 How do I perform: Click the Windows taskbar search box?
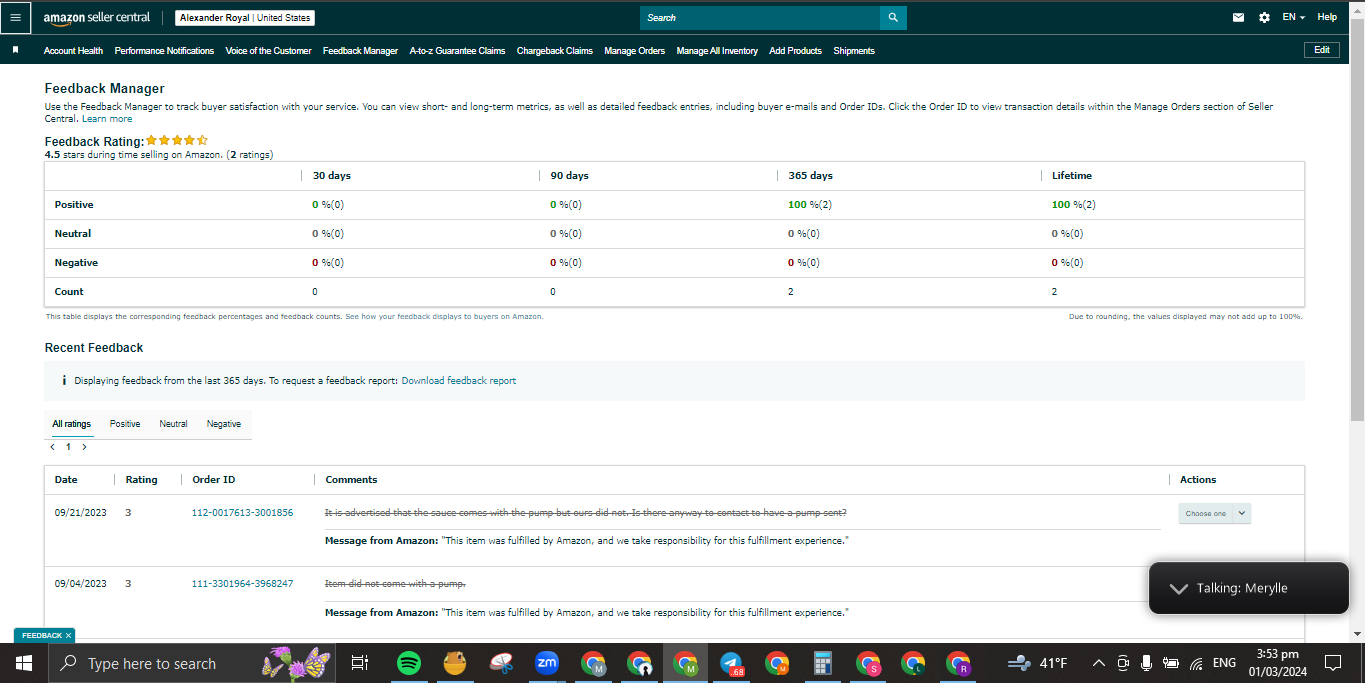tap(192, 663)
